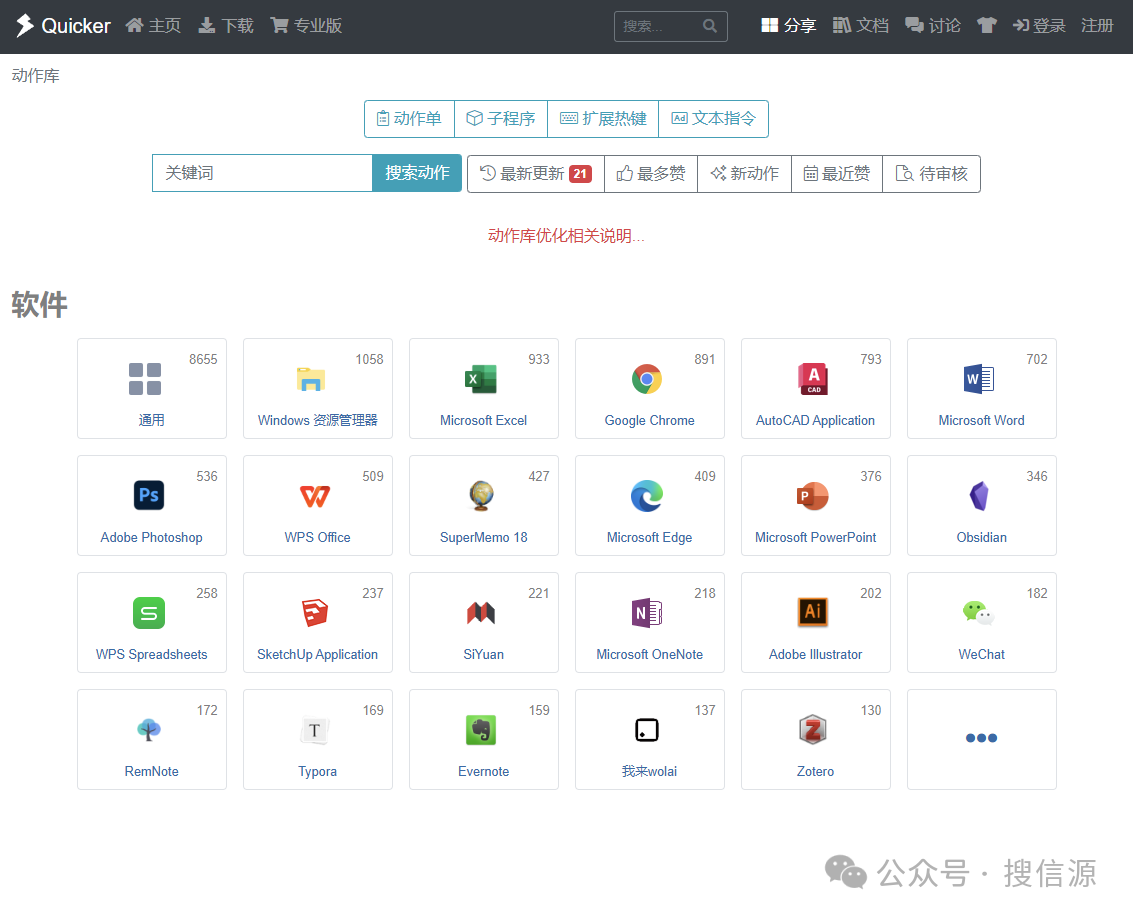Screen dimensions: 1133x918
Task: Open the Adobe Illustrator icon
Action: (813, 612)
